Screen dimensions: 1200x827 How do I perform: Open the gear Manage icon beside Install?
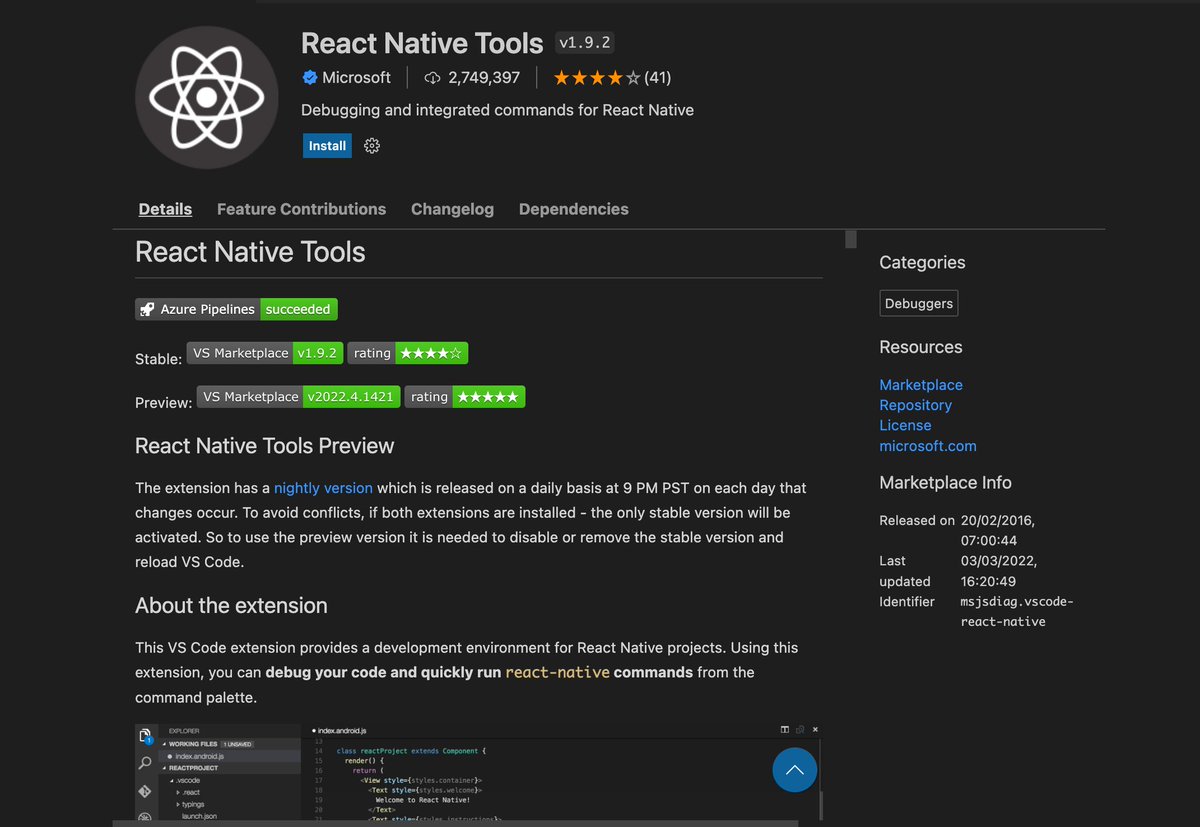coord(372,146)
